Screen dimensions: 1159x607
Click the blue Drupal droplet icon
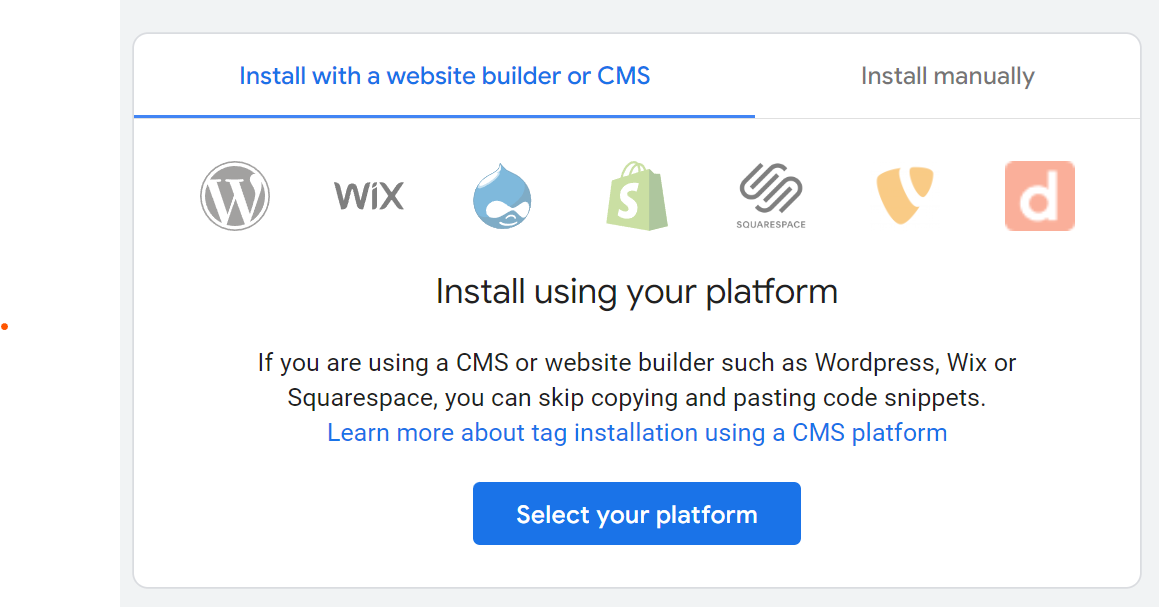[x=502, y=197]
